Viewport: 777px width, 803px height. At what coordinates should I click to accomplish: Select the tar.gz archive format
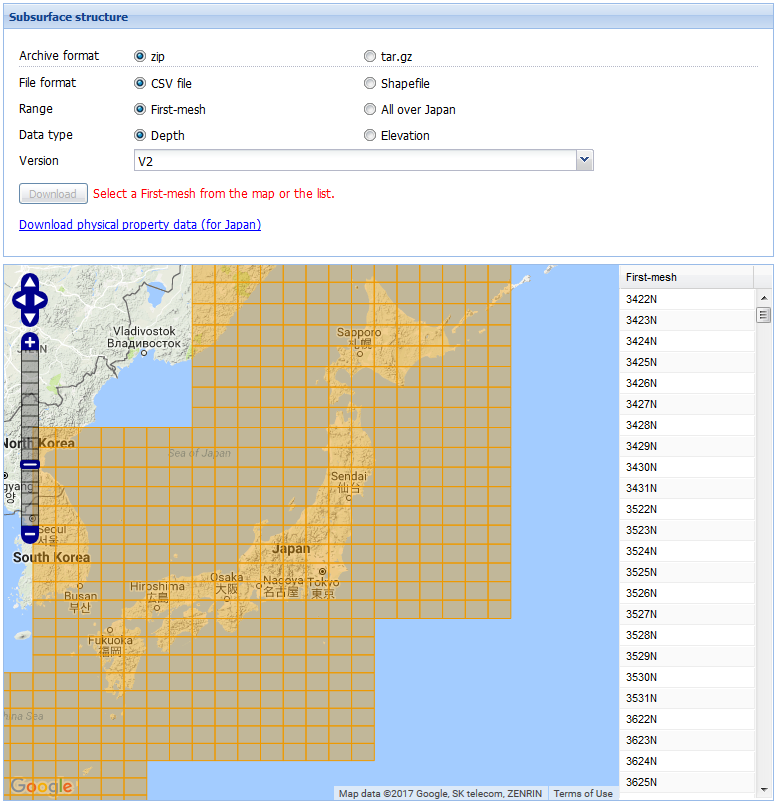coord(371,57)
